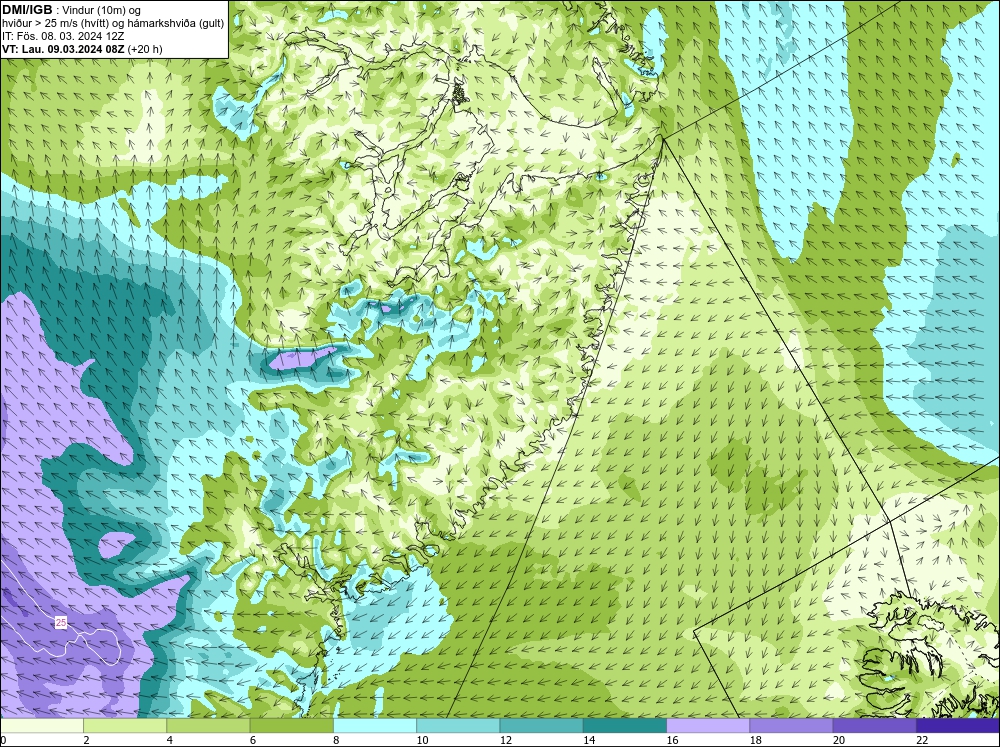This screenshot has height=747, width=1000.
Task: Click the legend value 6
Action: [253, 740]
